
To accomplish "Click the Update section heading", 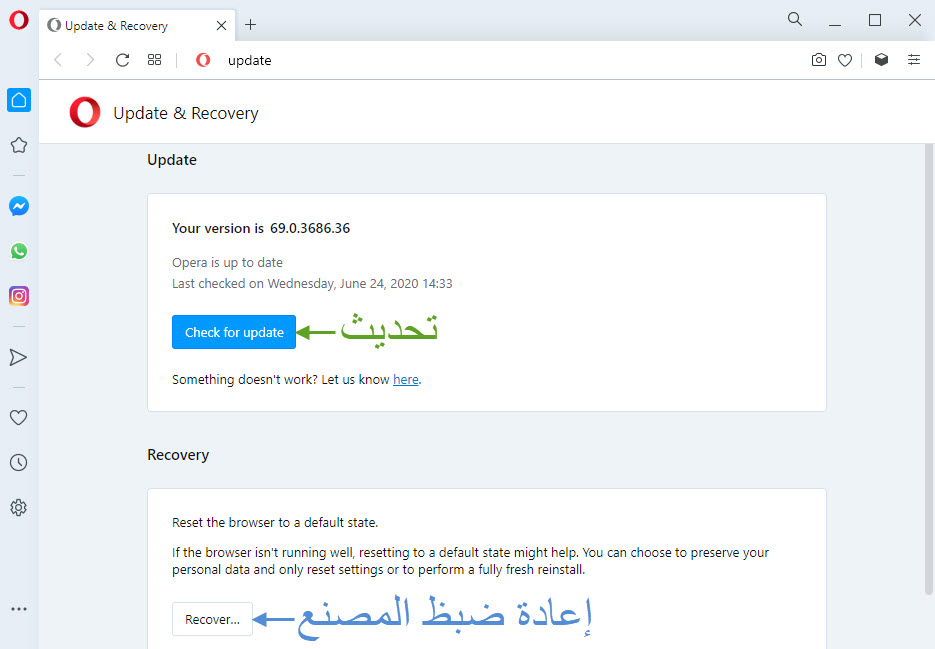I will (172, 160).
